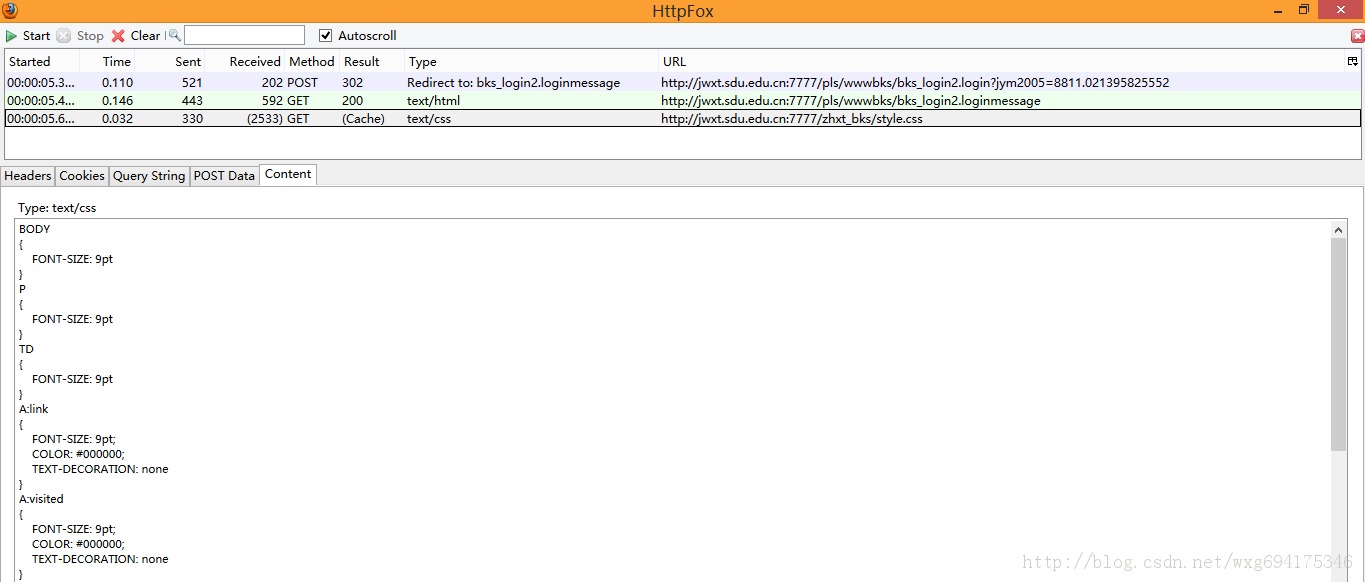Click 'TEXT-DECORATION: none' under A:visited
This screenshot has width=1365, height=582.
click(x=100, y=559)
